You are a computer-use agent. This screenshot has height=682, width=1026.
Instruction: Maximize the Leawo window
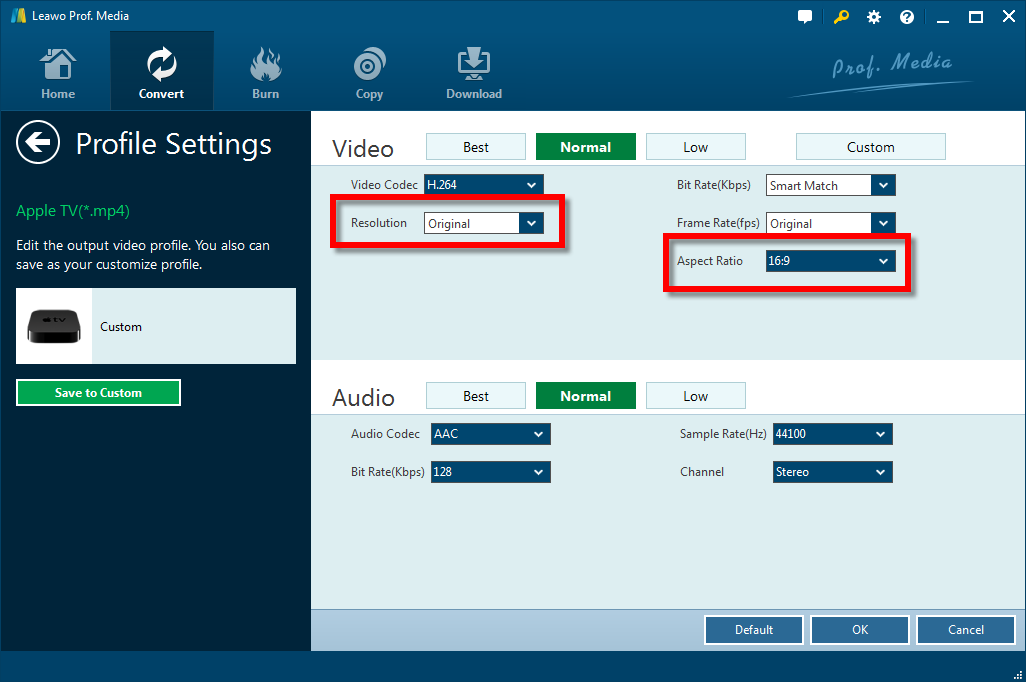[x=976, y=17]
